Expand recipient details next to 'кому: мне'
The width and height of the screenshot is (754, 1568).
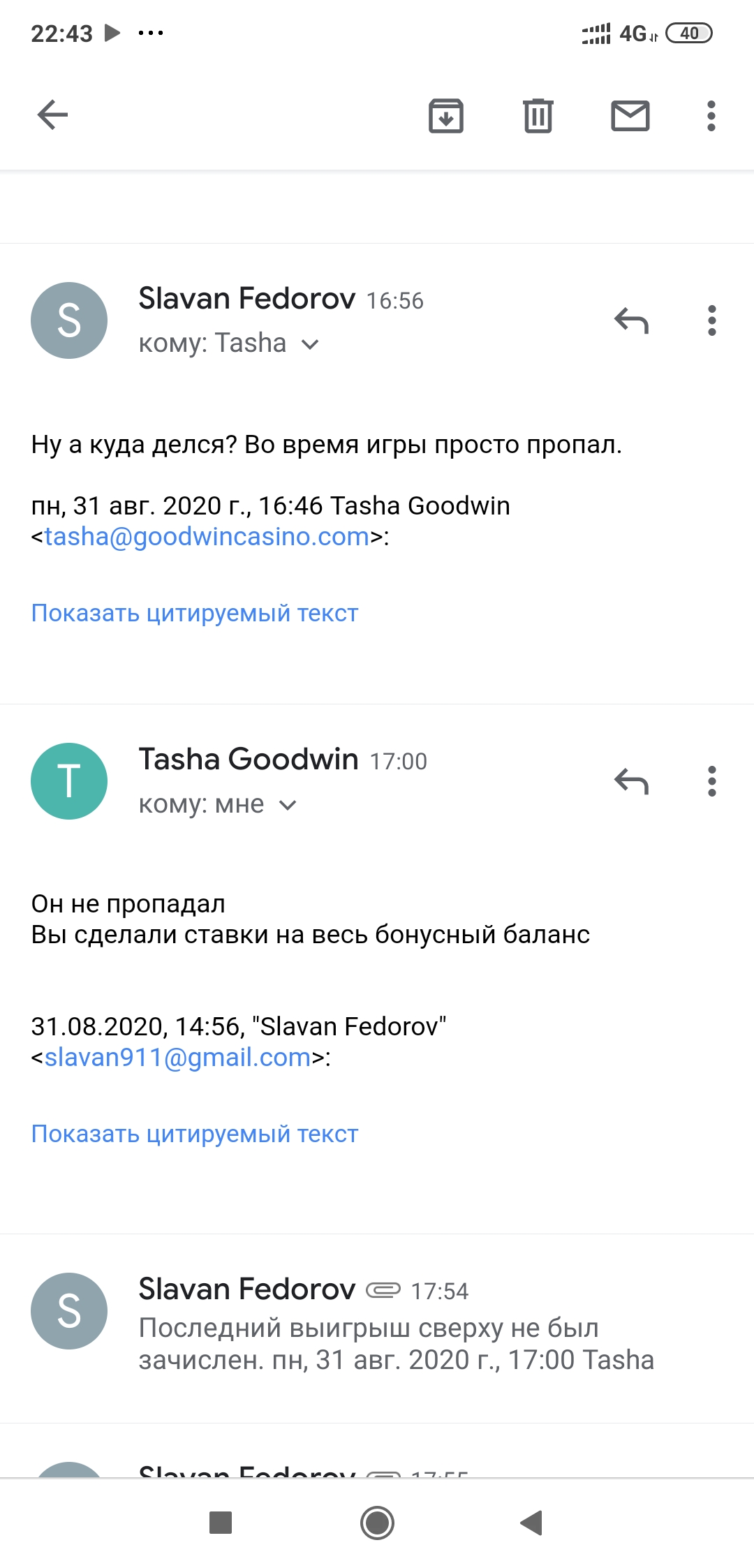coord(288,805)
